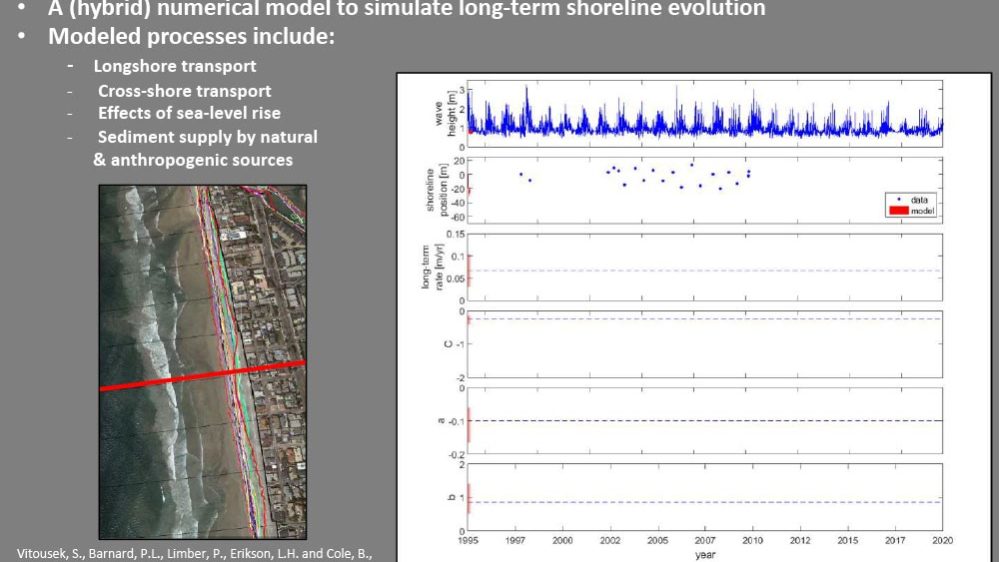Click the 'data' legend entry
The width and height of the screenshot is (999, 562).
[913, 199]
